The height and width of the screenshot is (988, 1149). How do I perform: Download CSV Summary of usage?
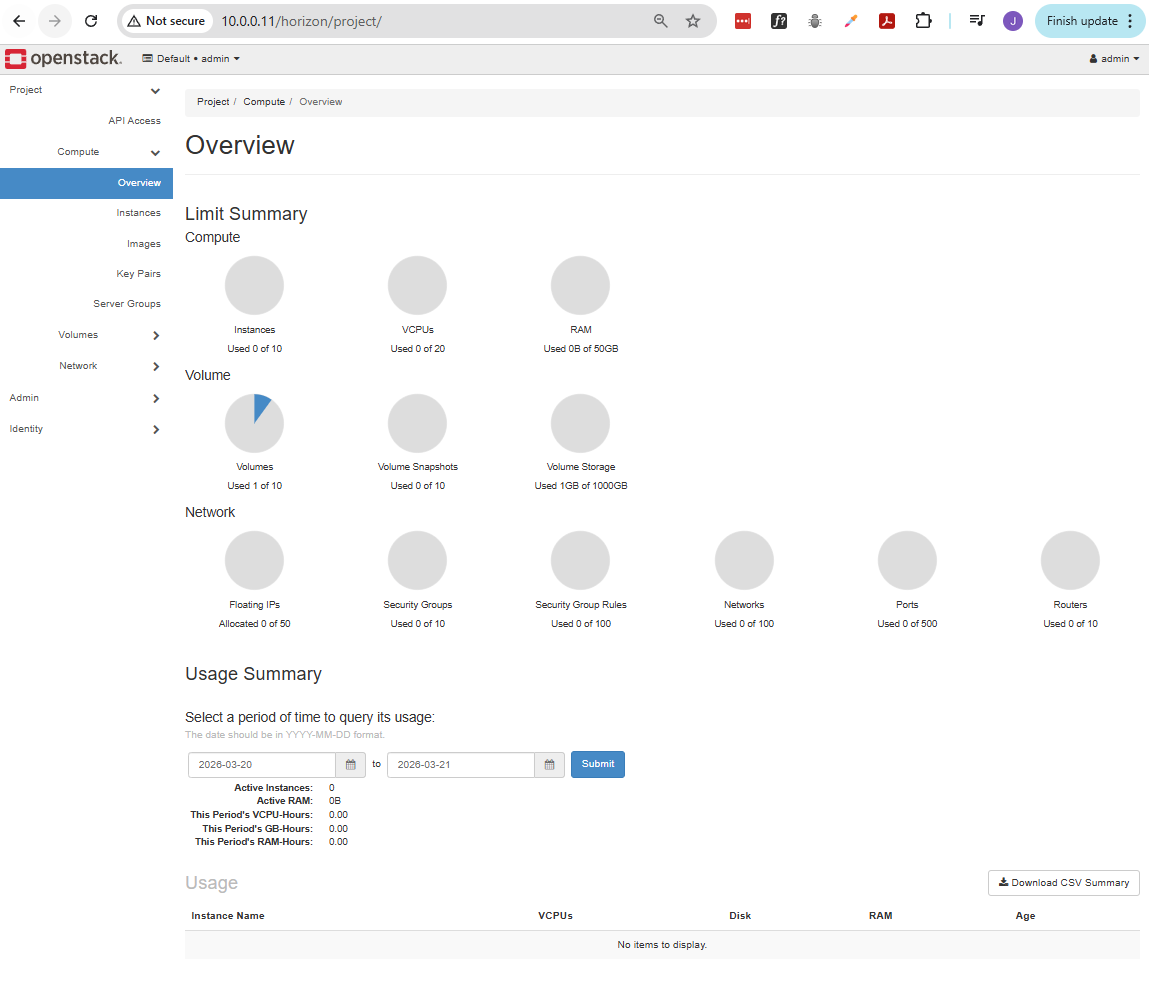(x=1063, y=883)
